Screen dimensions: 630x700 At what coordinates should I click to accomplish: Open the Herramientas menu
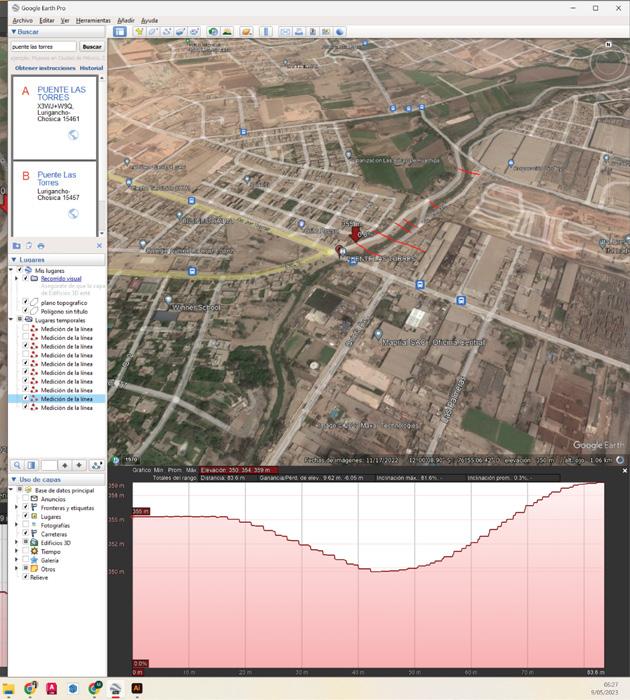click(x=93, y=21)
